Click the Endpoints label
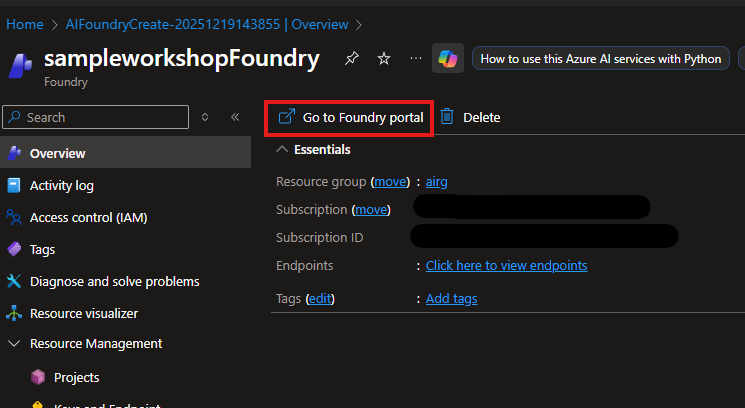 [305, 265]
